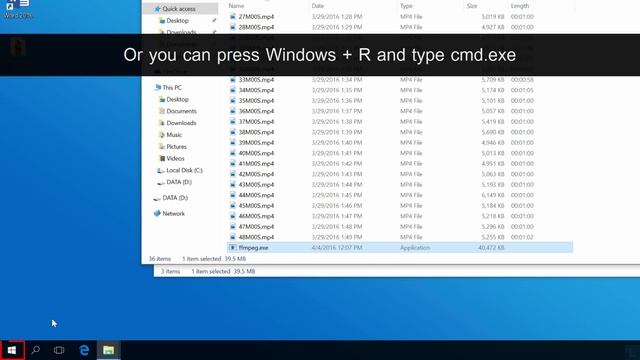Click the file icon beside 40M00S.mp4
Viewport: 640px width, 360px height.
(x=232, y=153)
